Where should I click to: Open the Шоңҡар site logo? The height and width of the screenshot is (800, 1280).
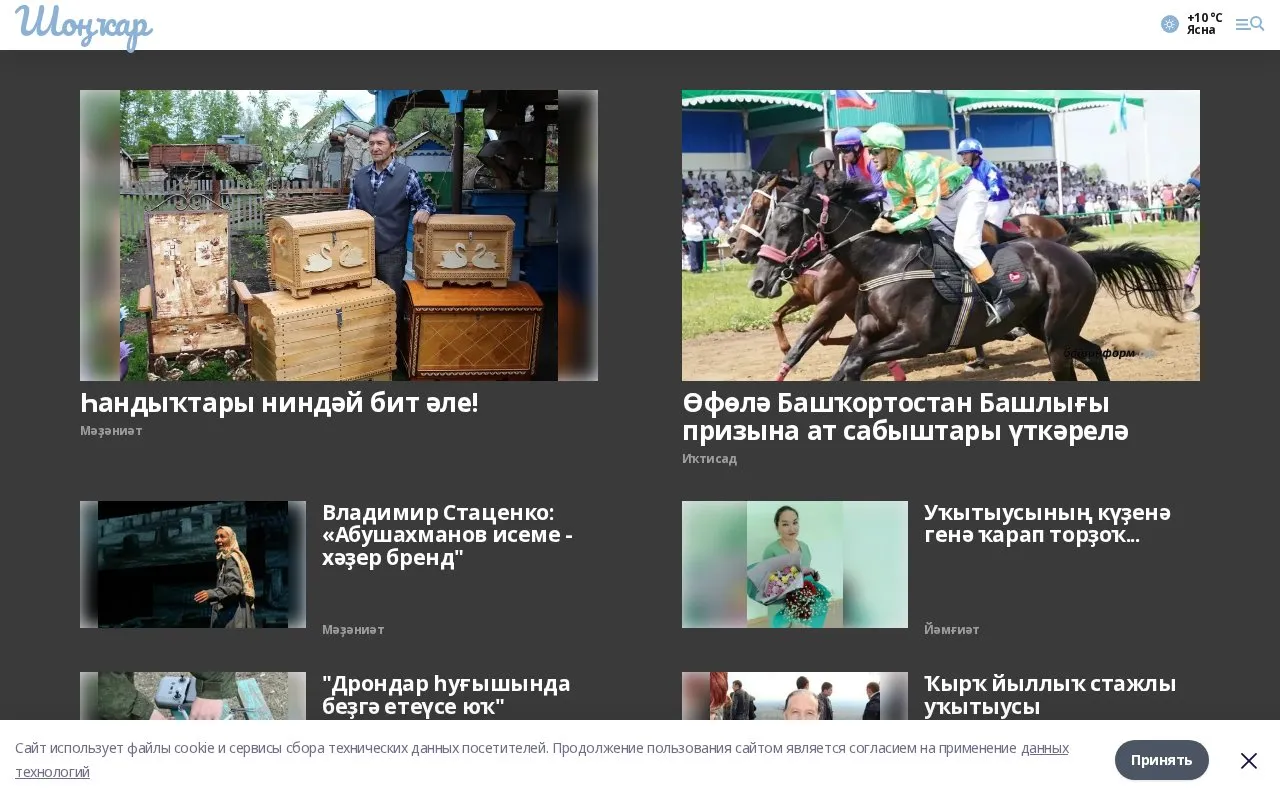tap(84, 26)
